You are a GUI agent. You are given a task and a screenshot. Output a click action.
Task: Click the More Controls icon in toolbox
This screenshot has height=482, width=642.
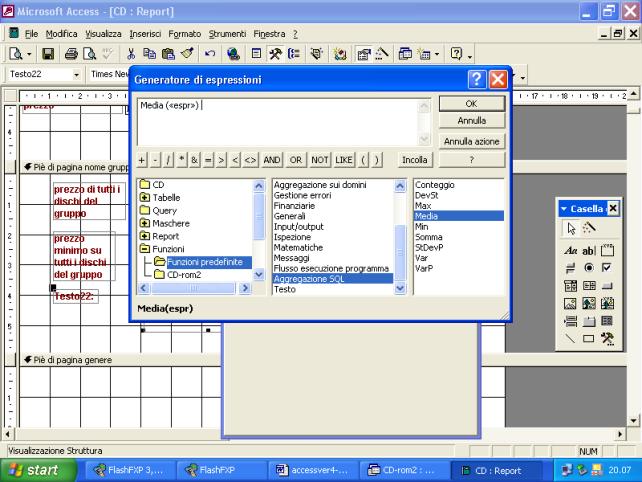click(607, 338)
